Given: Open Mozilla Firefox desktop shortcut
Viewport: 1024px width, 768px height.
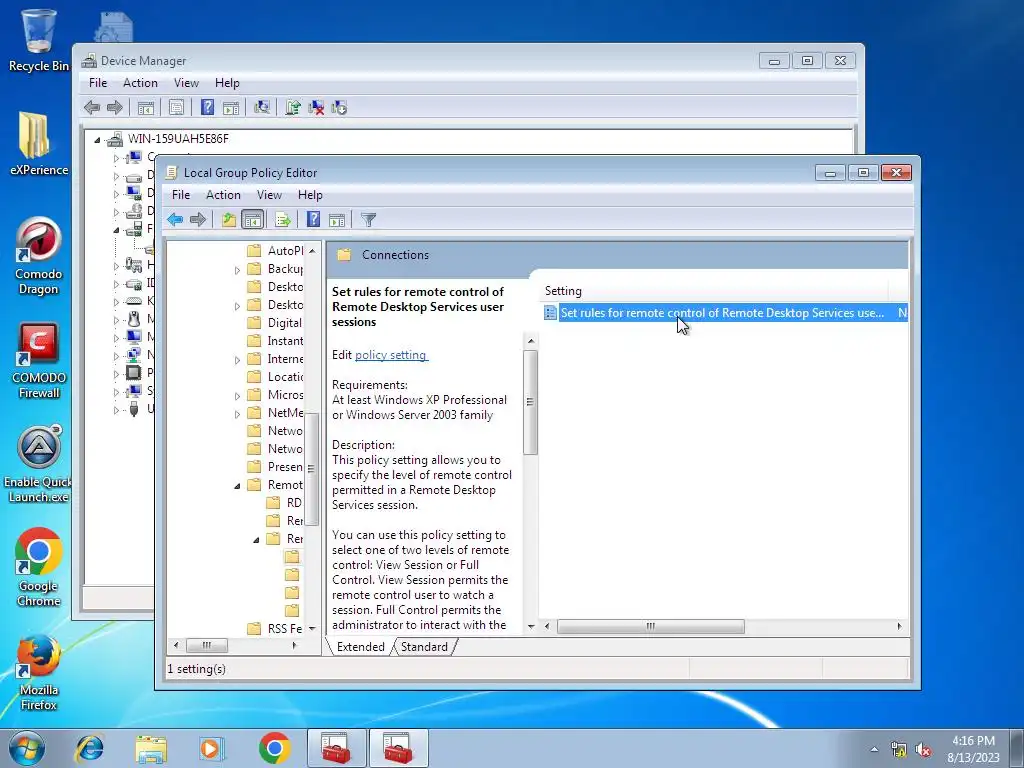Looking at the screenshot, I should [x=39, y=673].
